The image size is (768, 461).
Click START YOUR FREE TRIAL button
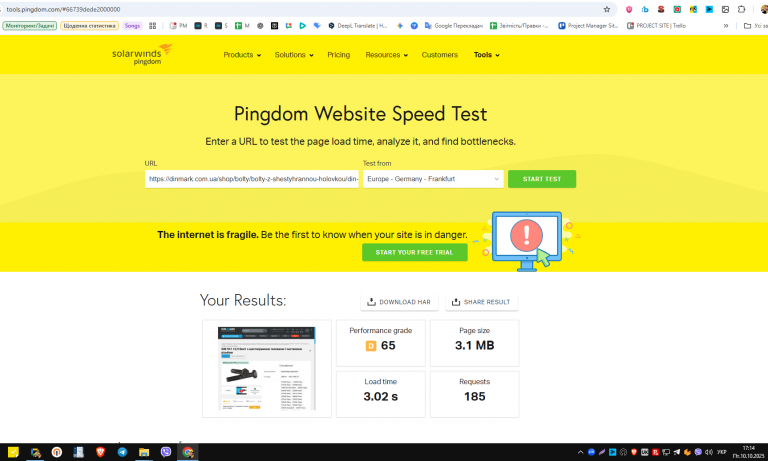point(414,252)
